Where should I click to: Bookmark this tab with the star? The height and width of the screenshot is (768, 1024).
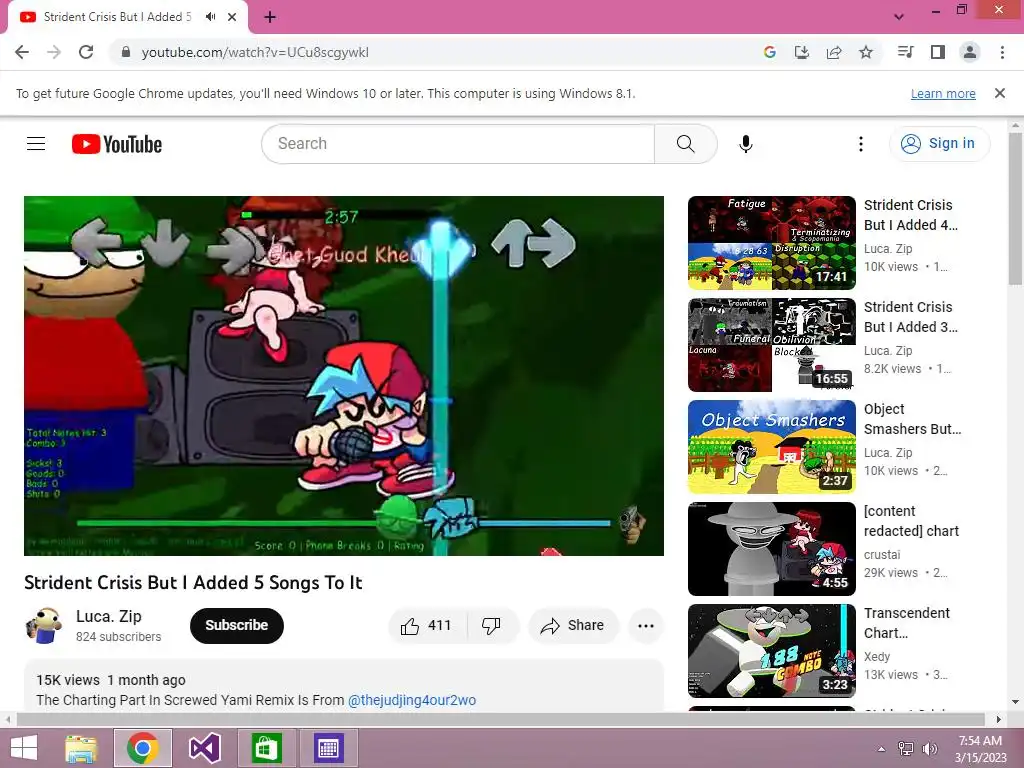[x=866, y=52]
